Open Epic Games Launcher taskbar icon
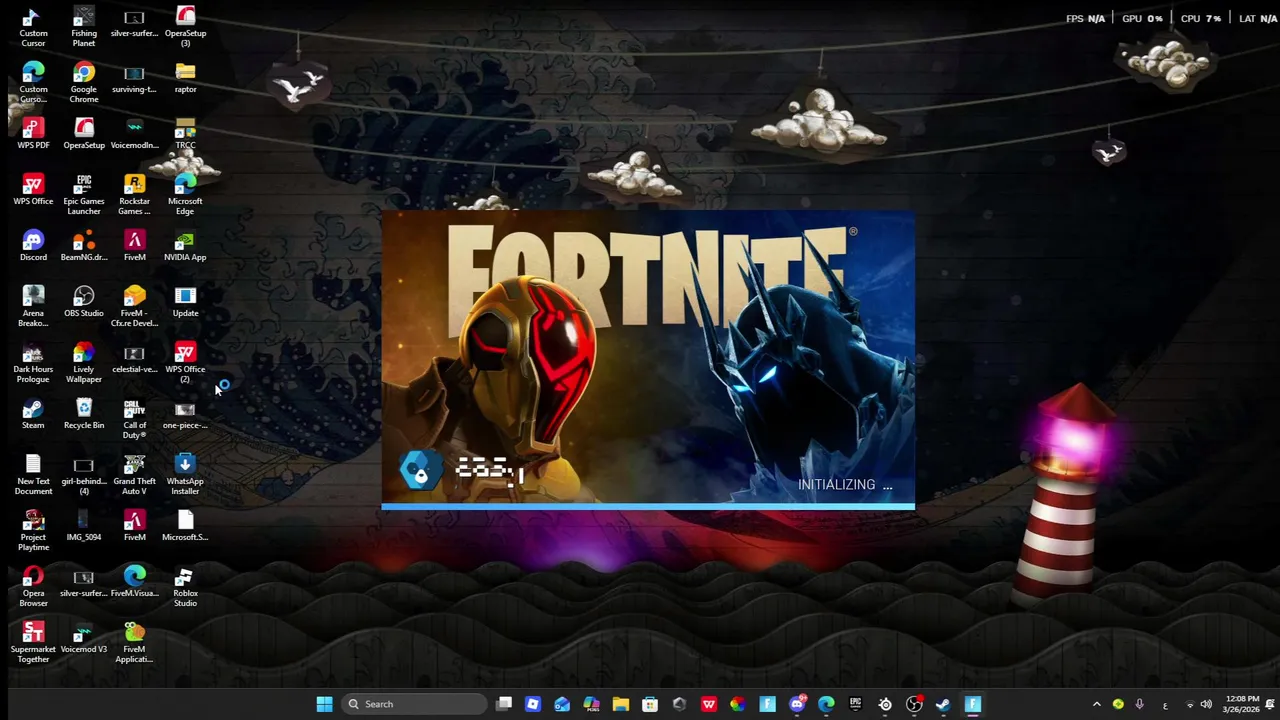The image size is (1280, 720). tap(855, 704)
